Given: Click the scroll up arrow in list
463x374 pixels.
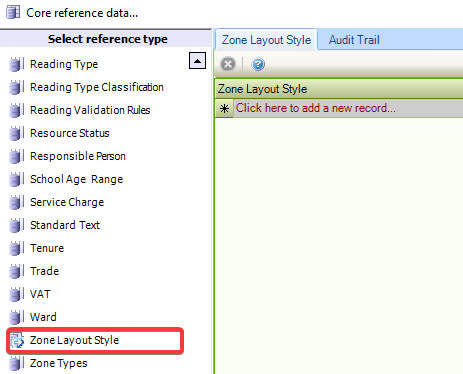Looking at the screenshot, I should [x=197, y=61].
